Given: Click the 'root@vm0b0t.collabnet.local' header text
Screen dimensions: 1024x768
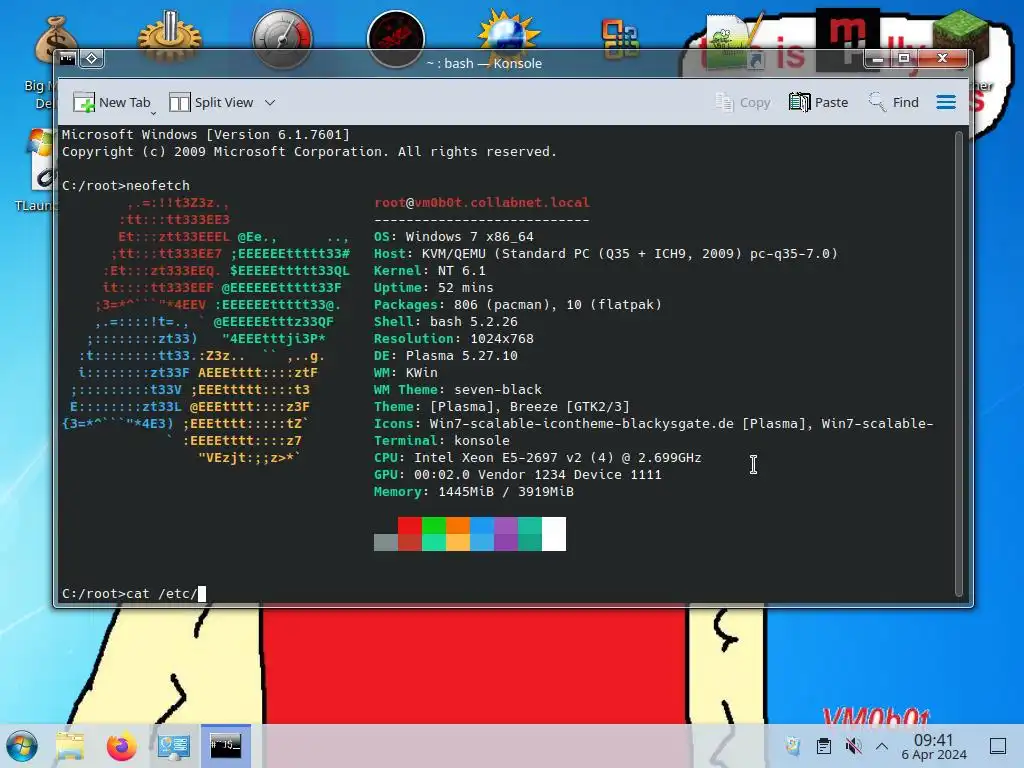Looking at the screenshot, I should tap(482, 202).
